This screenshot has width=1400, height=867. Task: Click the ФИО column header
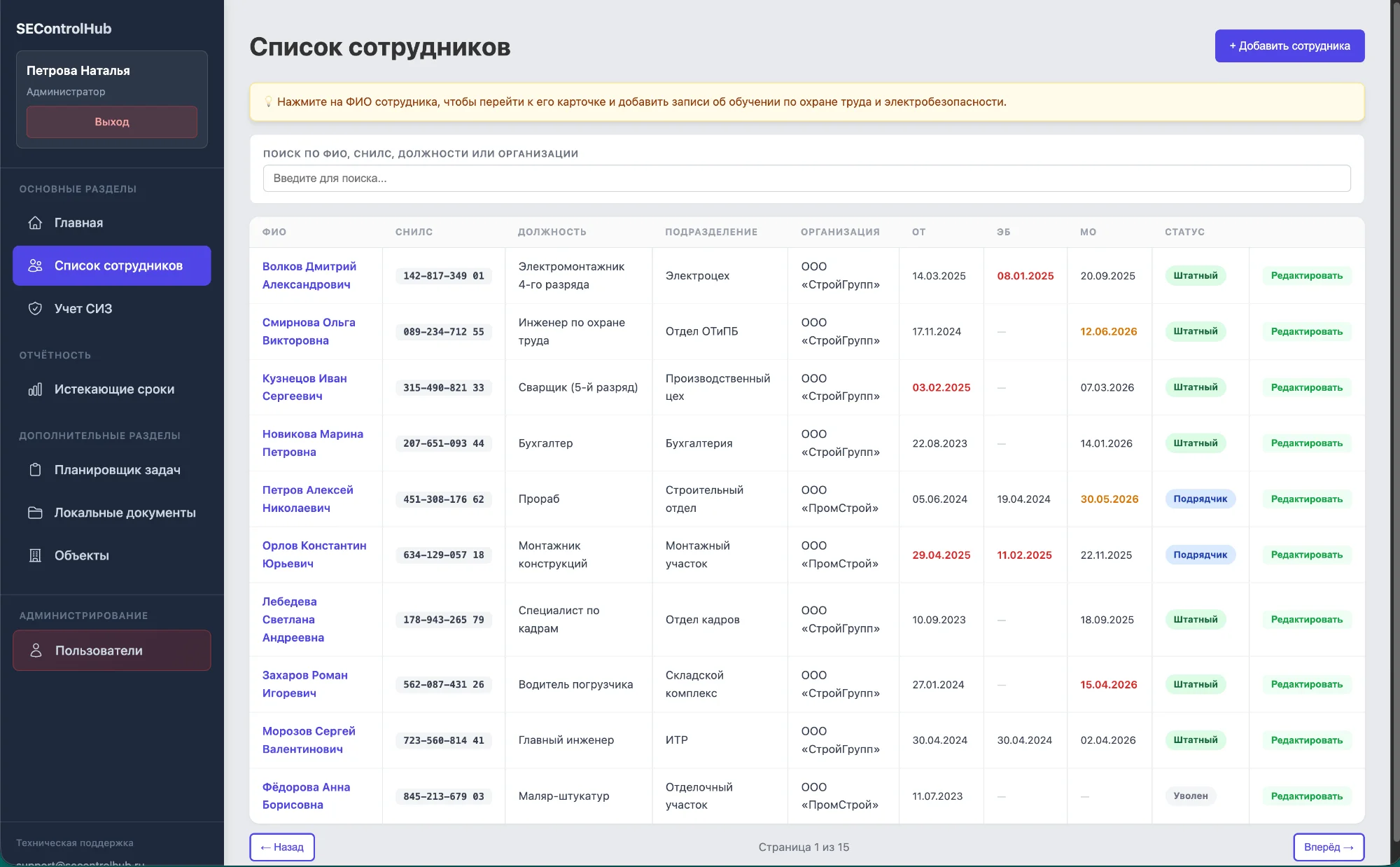pos(274,232)
